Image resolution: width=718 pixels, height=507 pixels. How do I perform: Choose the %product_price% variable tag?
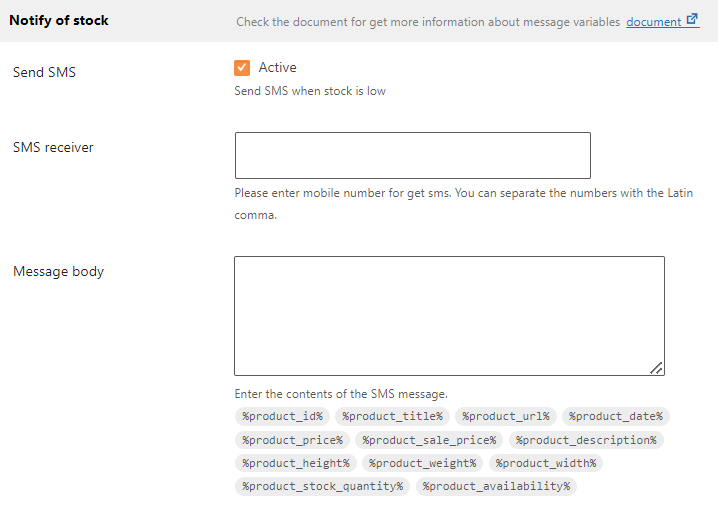coord(292,440)
